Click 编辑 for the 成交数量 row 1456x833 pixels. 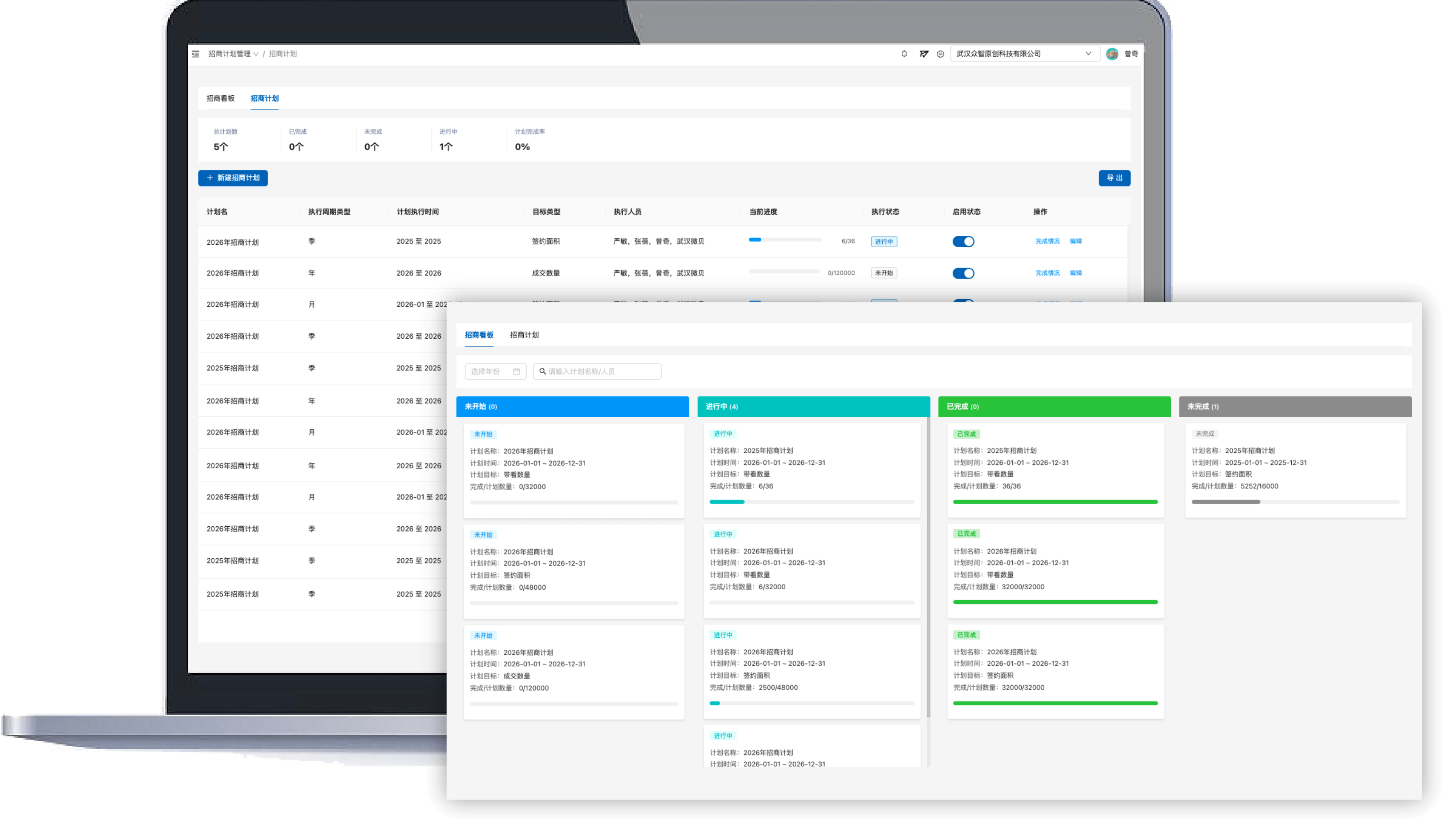coord(1076,273)
